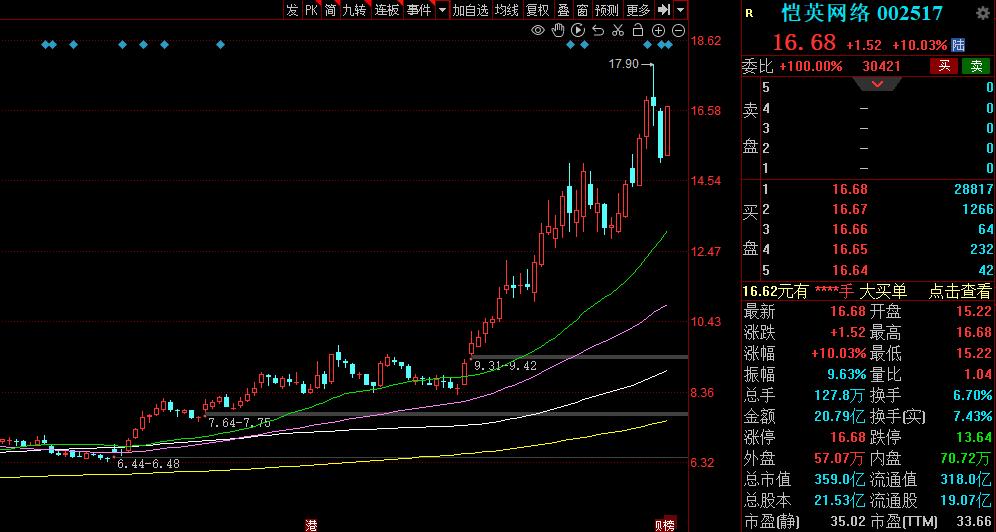Open dropdown arrow after 事件

[x=442, y=10]
